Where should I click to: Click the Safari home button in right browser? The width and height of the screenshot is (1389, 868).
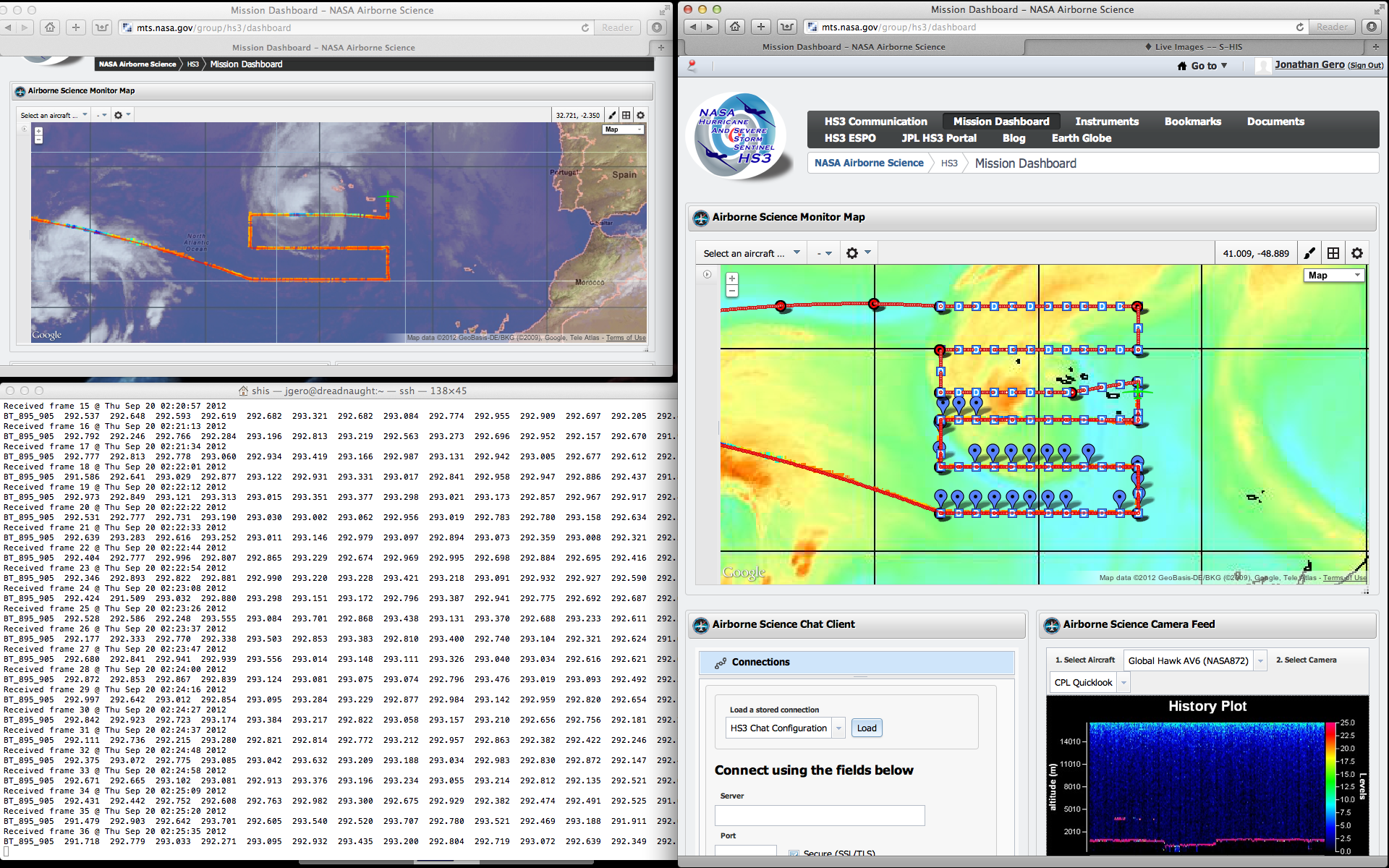tap(735, 27)
